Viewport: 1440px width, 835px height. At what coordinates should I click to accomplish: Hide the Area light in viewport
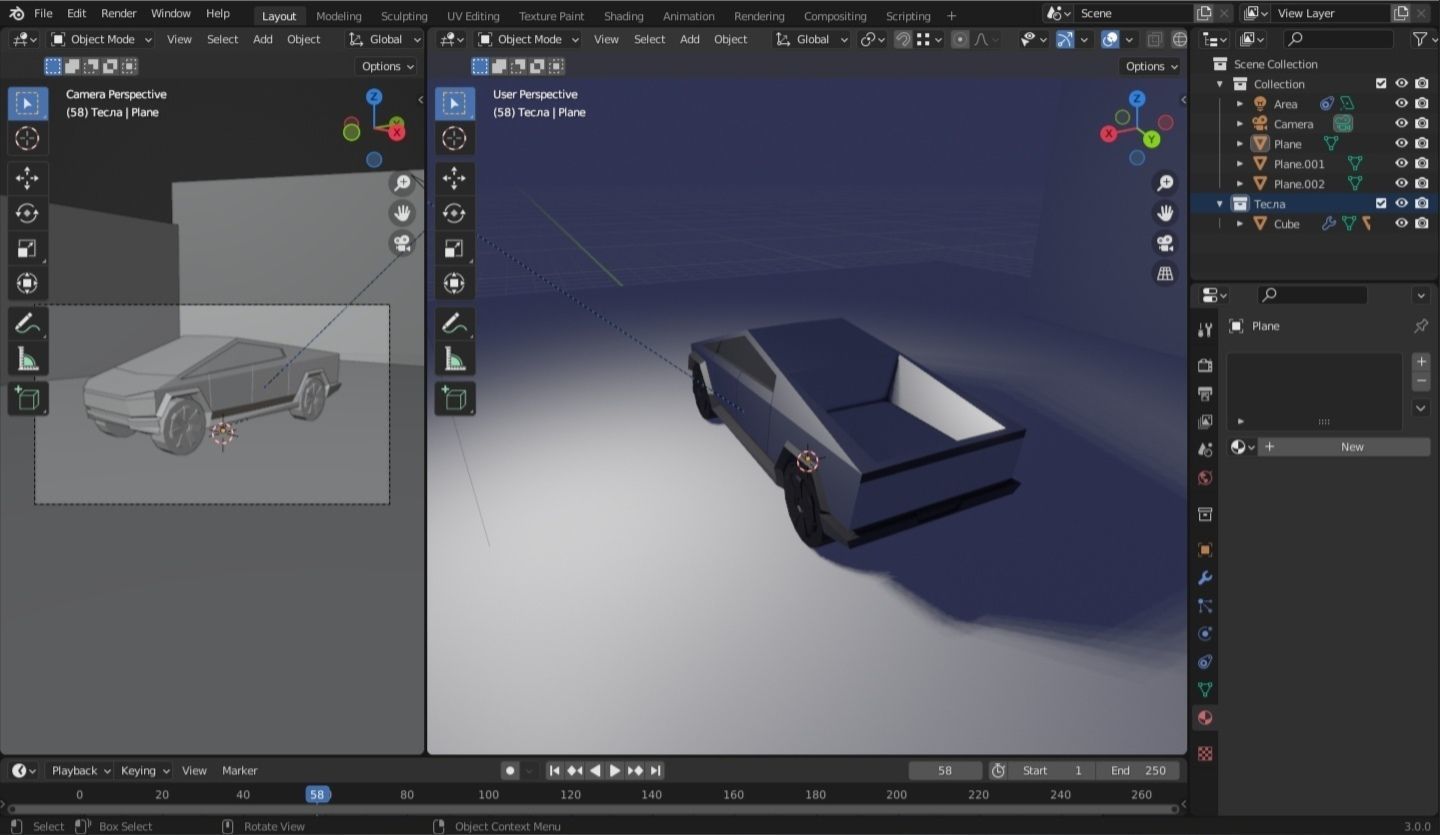[x=1401, y=104]
